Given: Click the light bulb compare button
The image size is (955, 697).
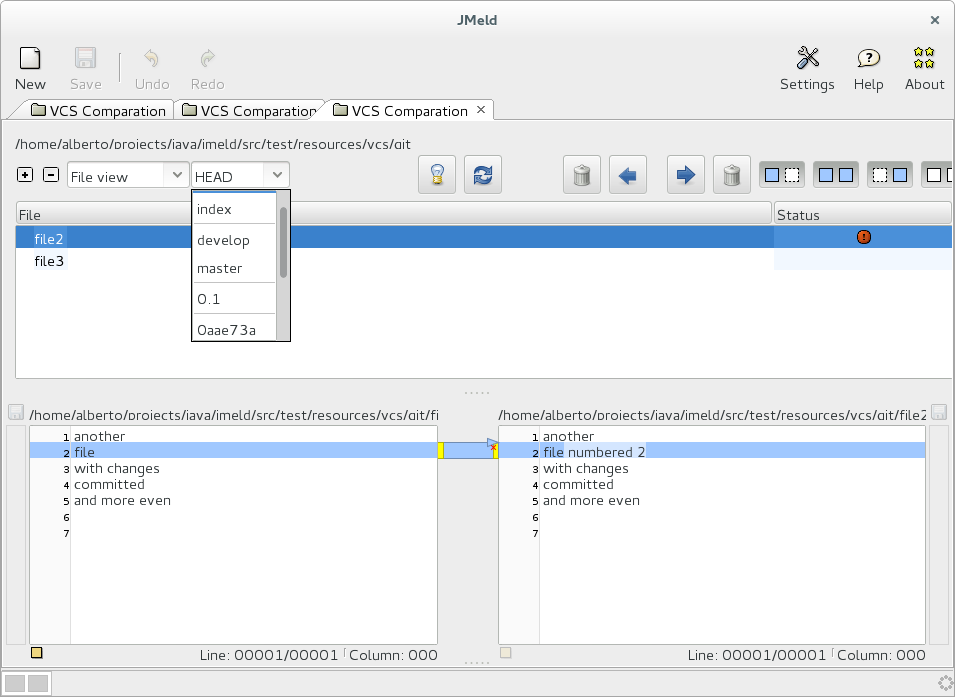Looking at the screenshot, I should click(x=437, y=175).
